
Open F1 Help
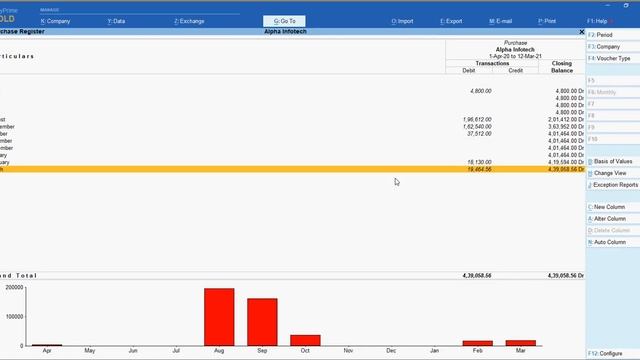tap(597, 21)
